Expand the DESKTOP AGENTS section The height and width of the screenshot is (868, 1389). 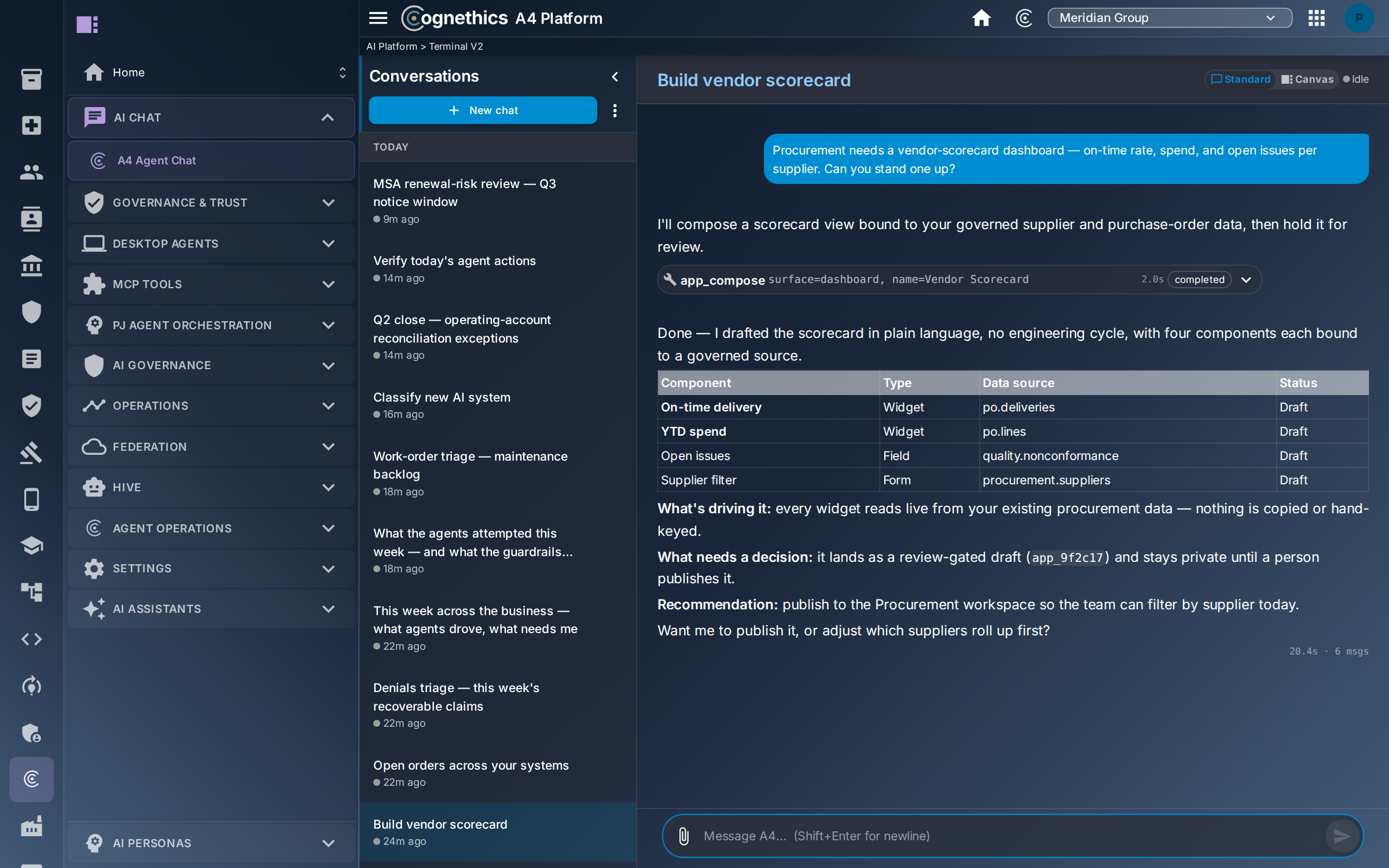tap(211, 244)
